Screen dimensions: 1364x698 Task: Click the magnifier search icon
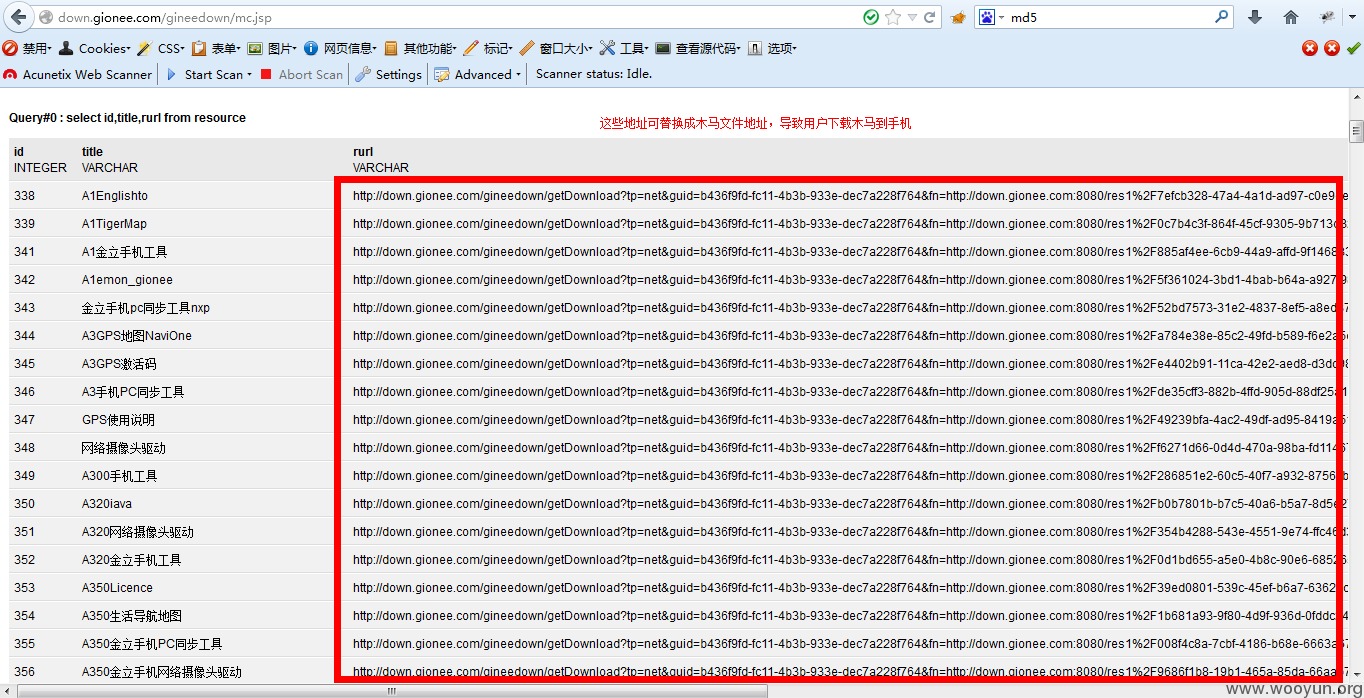point(1221,17)
